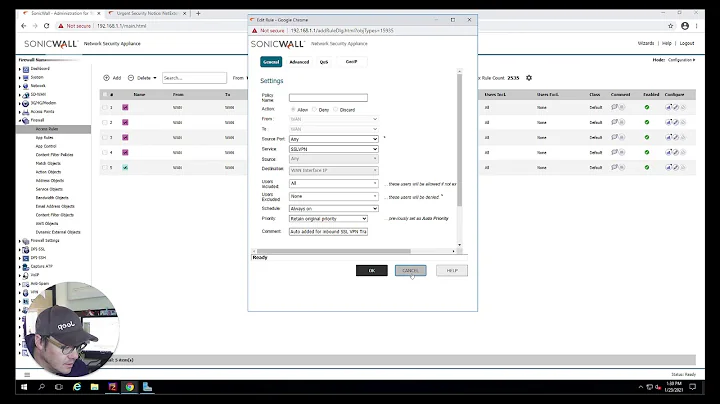This screenshot has height=404, width=720.
Task: Click the green enabled icon in rule 4 row
Action: click(647, 152)
